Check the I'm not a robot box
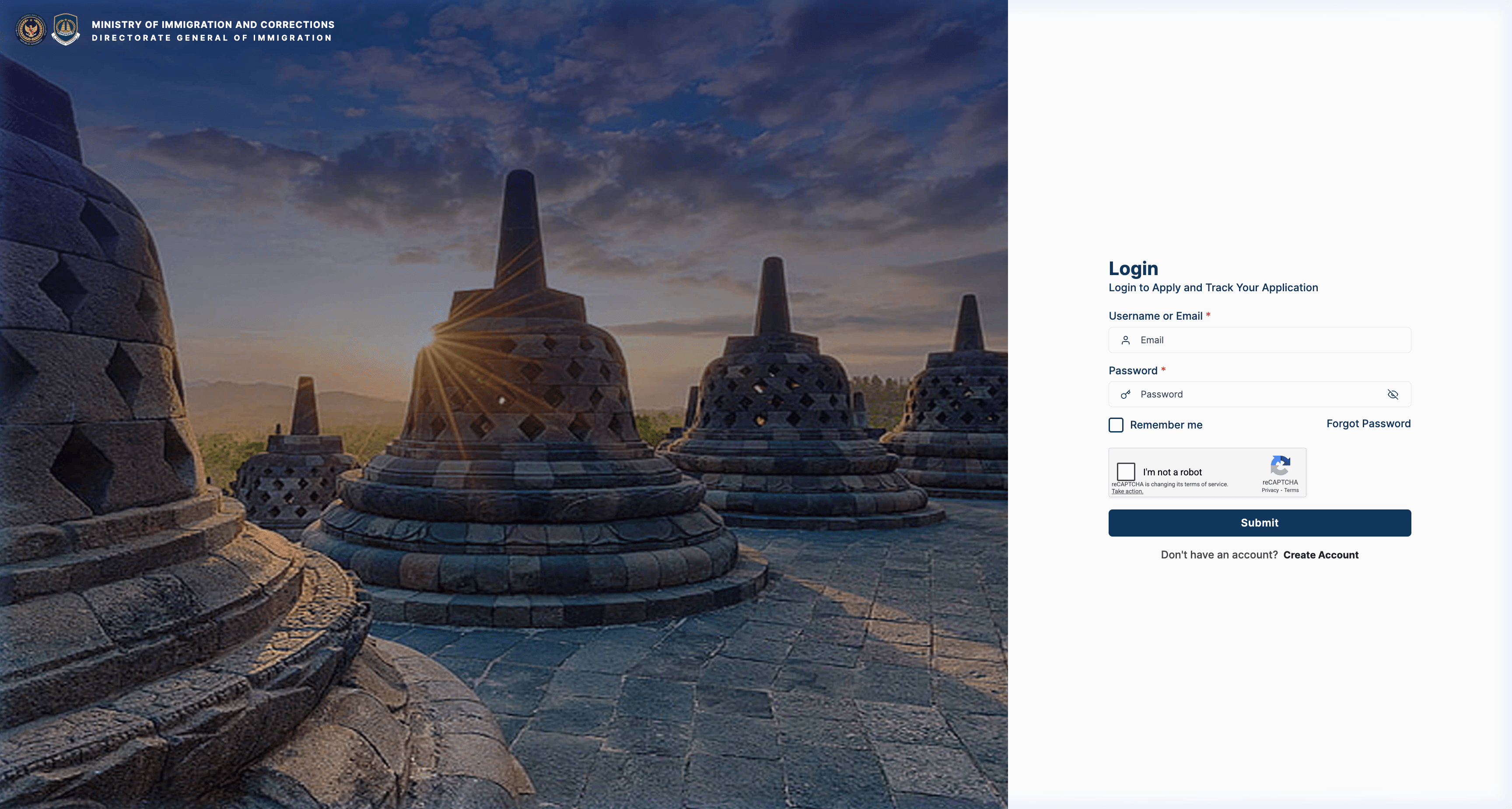This screenshot has width=1512, height=809. click(x=1126, y=471)
